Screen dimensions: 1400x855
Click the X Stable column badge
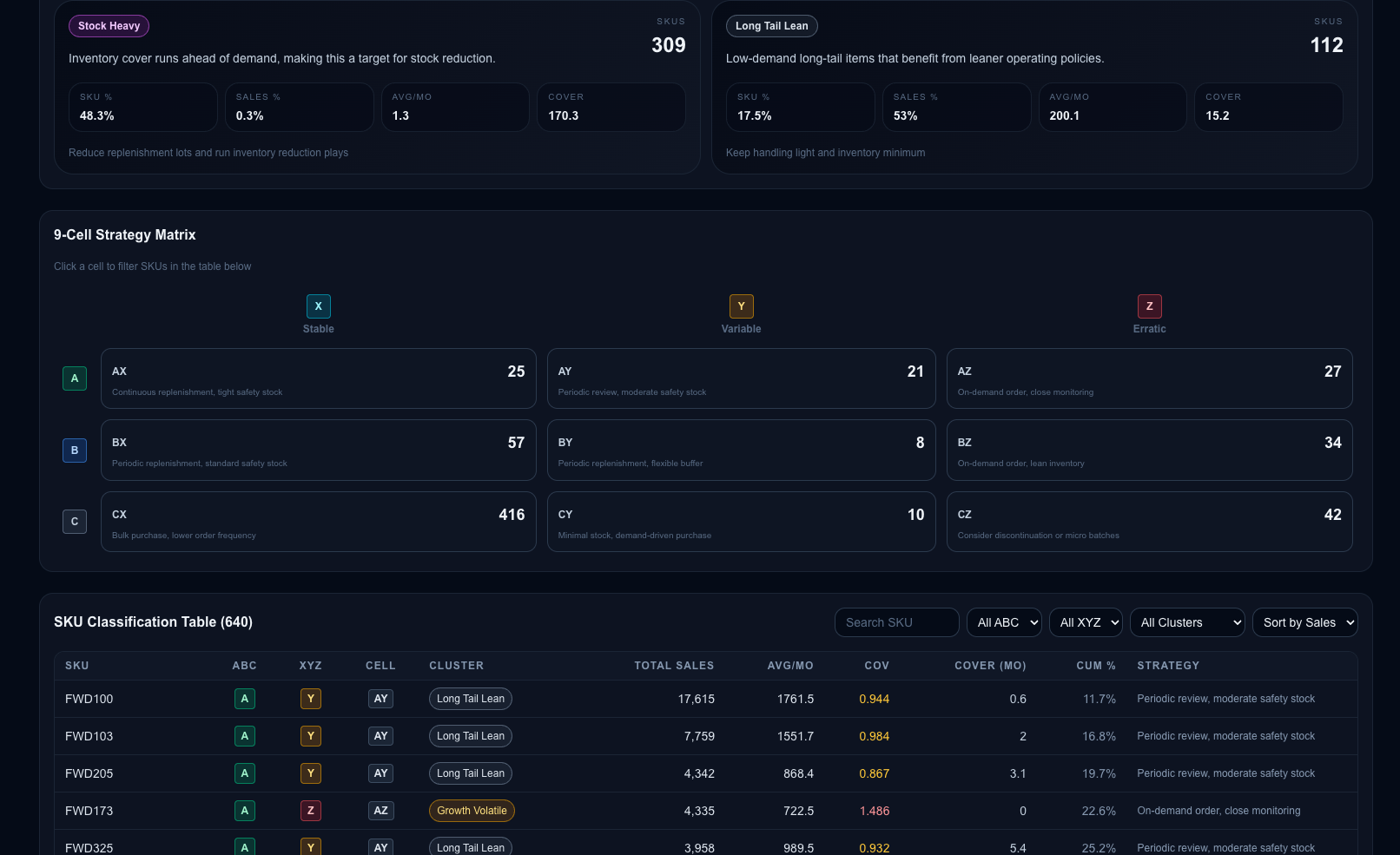pos(319,306)
